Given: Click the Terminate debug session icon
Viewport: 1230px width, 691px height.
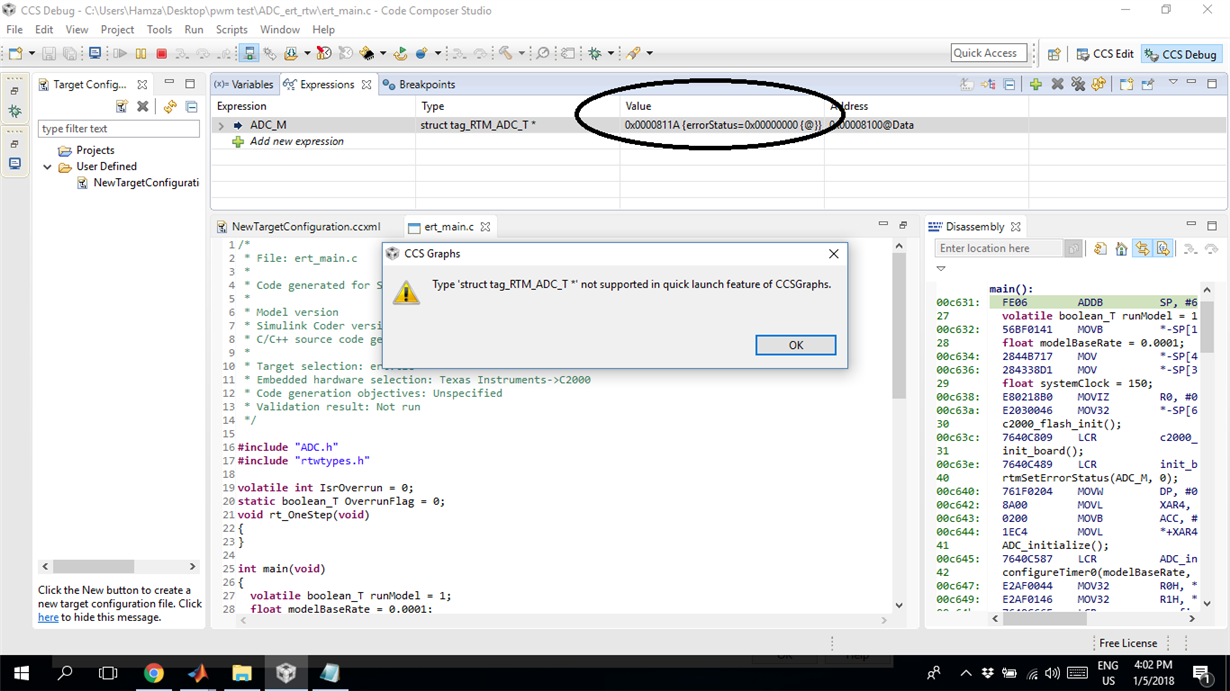Looking at the screenshot, I should (x=161, y=53).
